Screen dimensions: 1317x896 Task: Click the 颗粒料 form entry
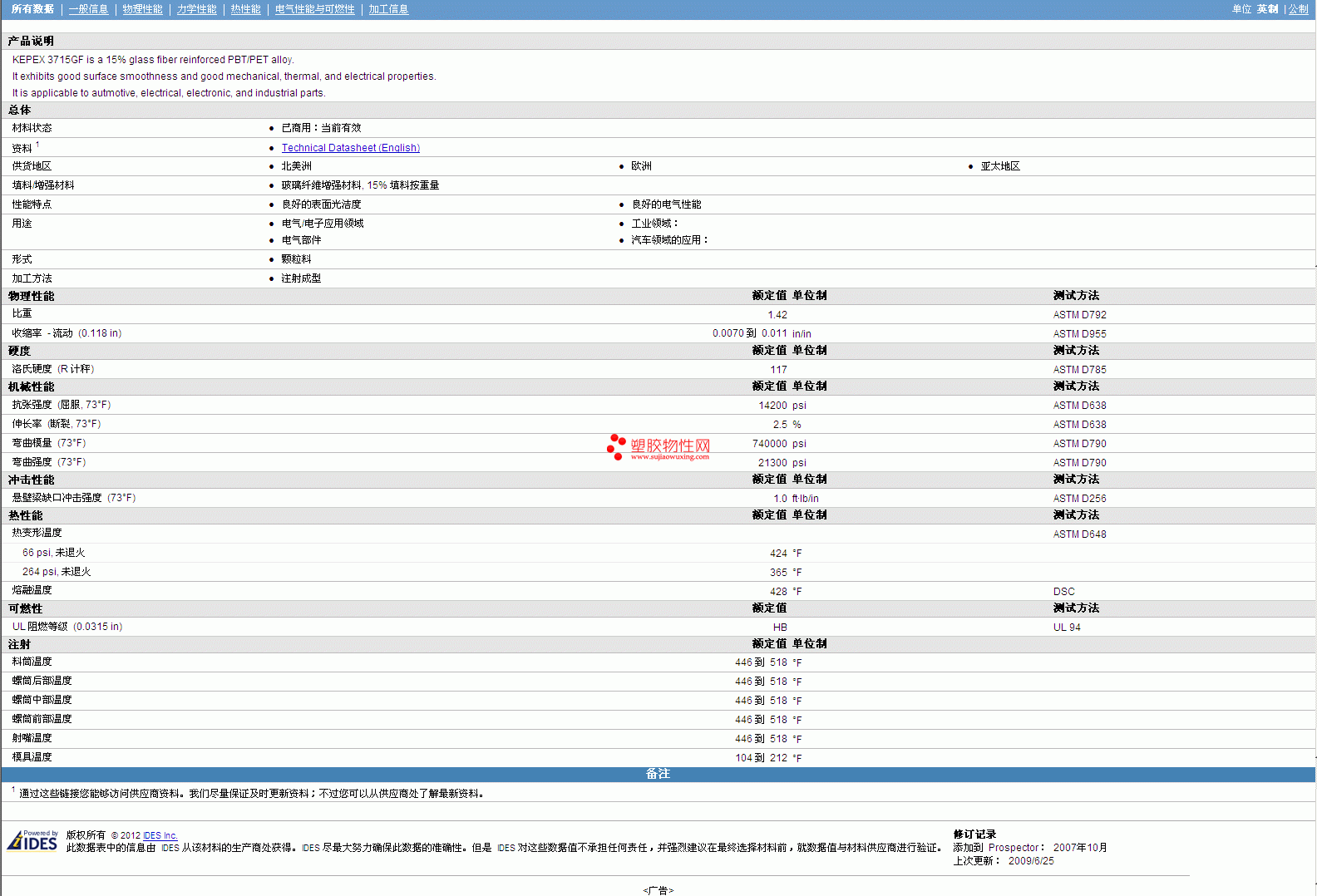296,259
